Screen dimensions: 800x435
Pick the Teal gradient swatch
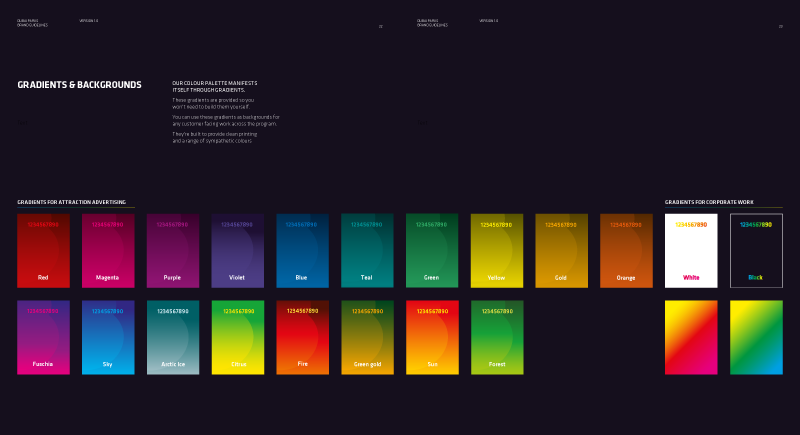[367, 251]
